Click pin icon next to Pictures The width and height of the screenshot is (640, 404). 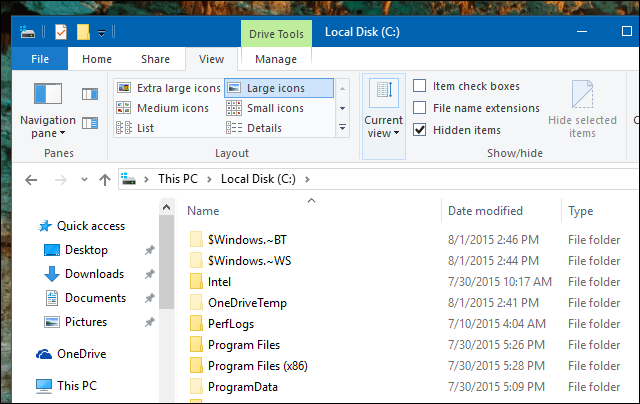coord(149,322)
